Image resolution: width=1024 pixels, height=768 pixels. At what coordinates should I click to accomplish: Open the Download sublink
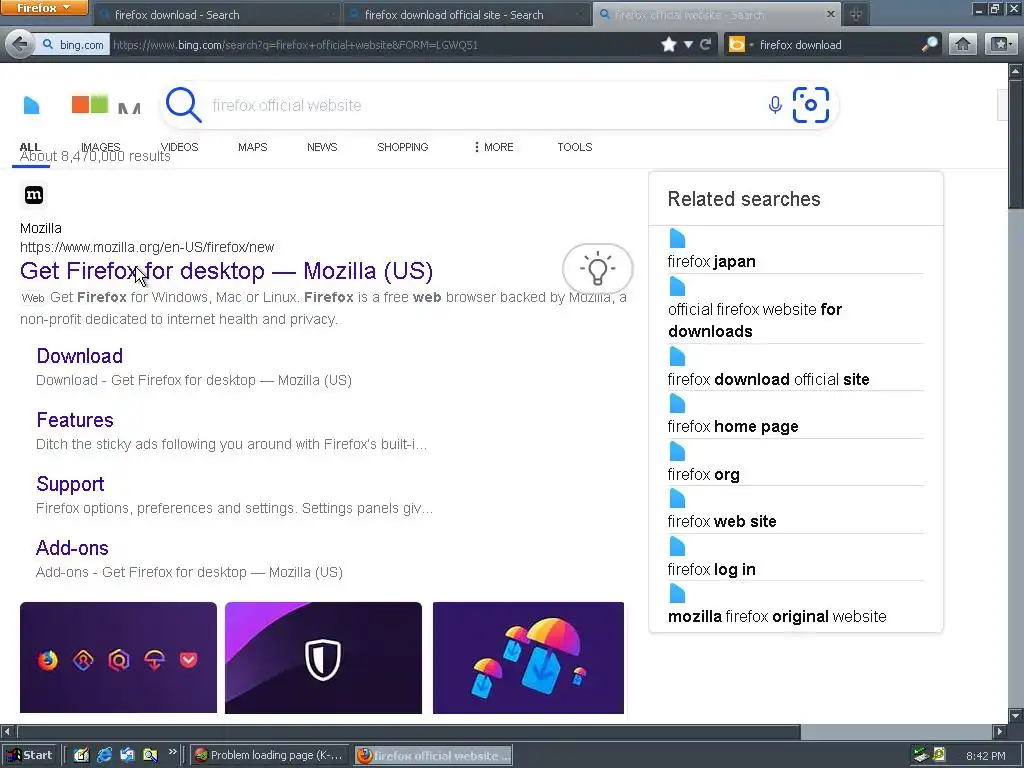click(x=80, y=356)
